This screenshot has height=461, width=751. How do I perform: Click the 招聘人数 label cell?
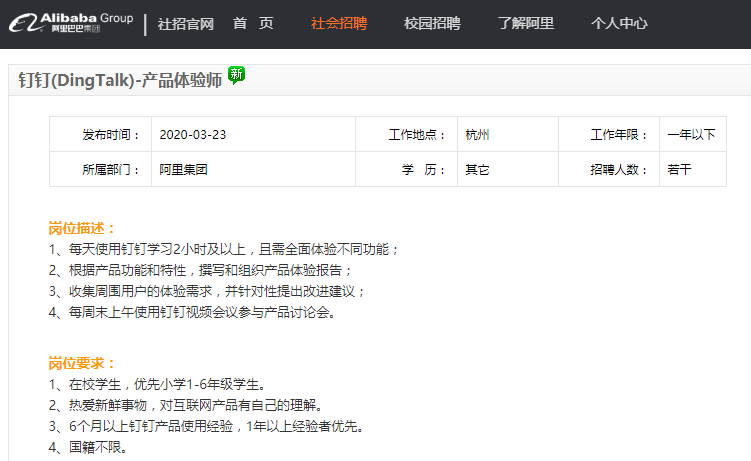click(609, 169)
